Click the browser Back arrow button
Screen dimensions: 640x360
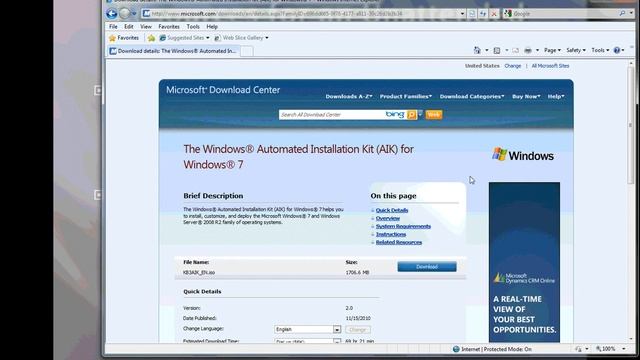coord(111,13)
